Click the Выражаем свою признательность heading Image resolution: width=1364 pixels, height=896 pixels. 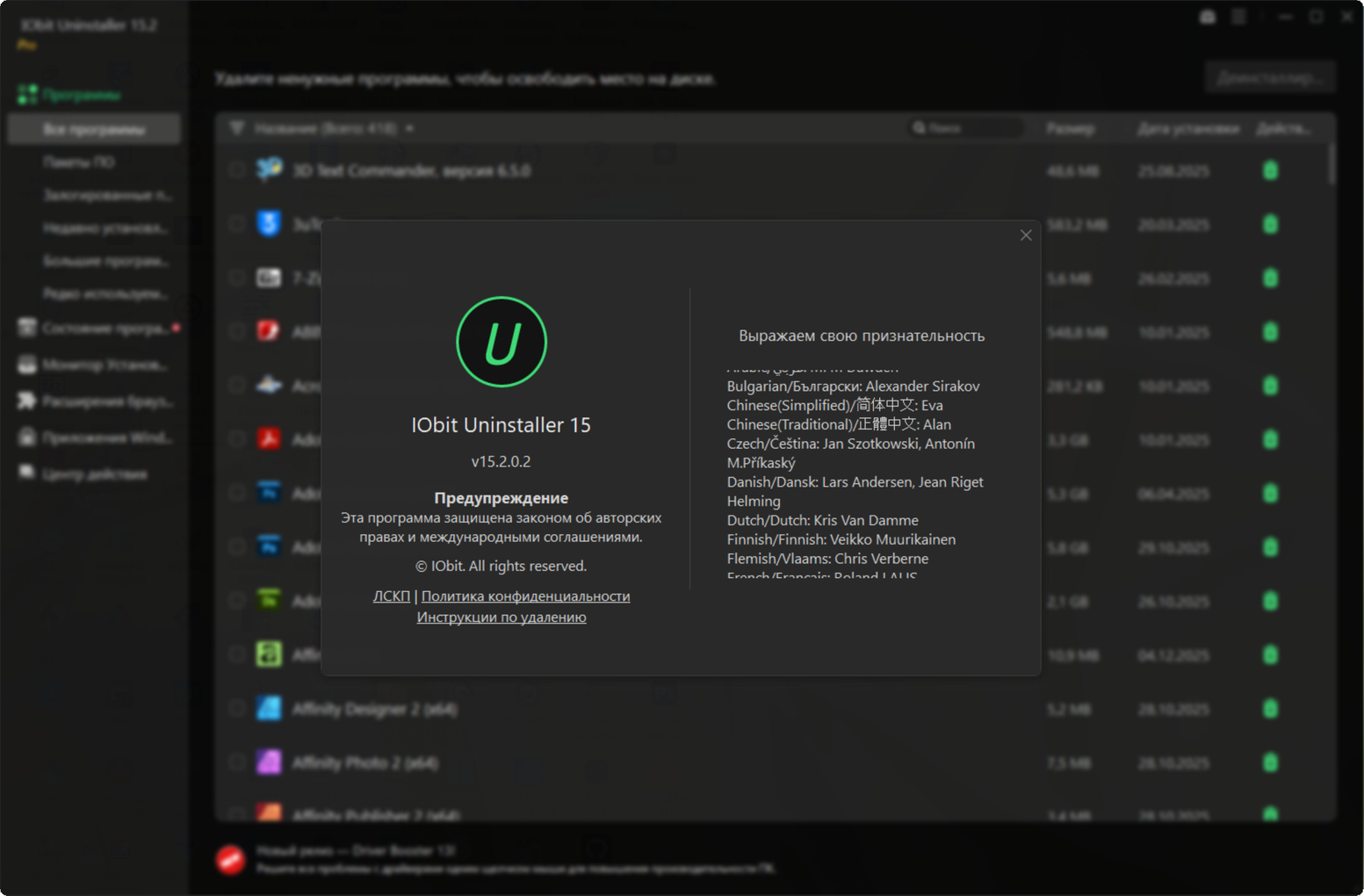[862, 336]
